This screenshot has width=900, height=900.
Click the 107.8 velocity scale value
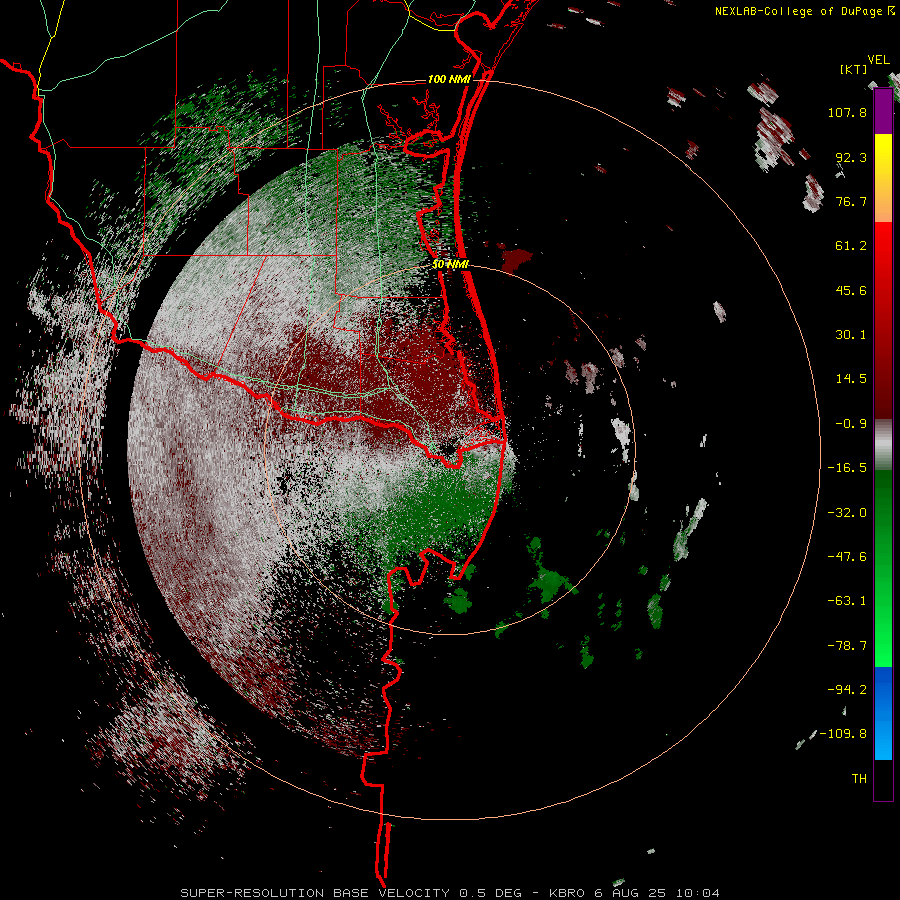(847, 112)
